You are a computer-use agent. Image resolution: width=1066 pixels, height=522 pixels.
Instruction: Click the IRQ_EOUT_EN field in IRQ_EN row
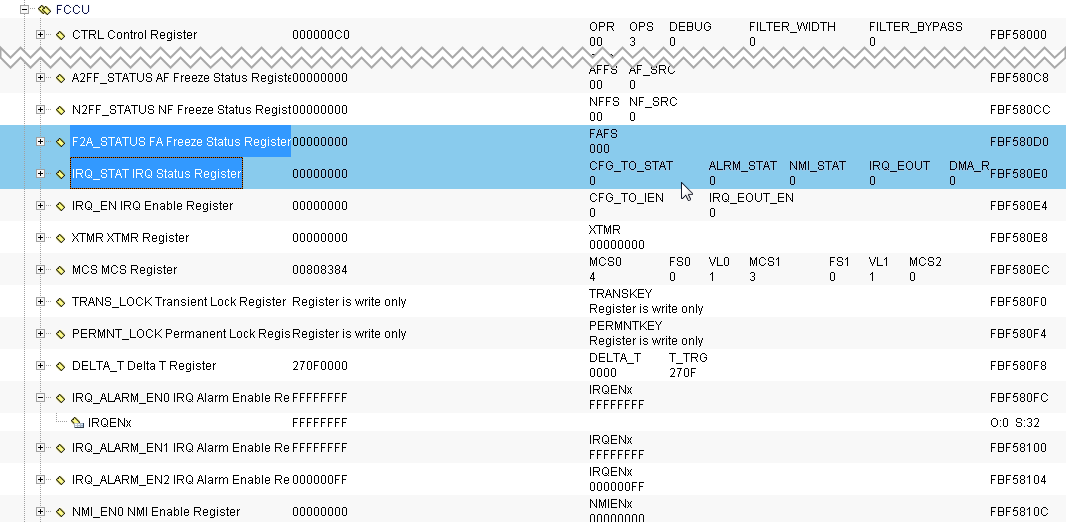pyautogui.click(x=751, y=197)
